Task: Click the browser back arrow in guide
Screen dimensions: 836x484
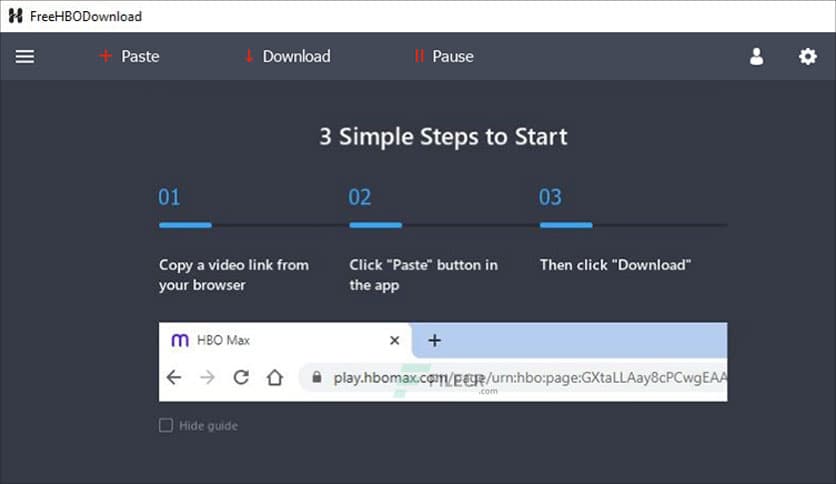Action: pos(174,378)
